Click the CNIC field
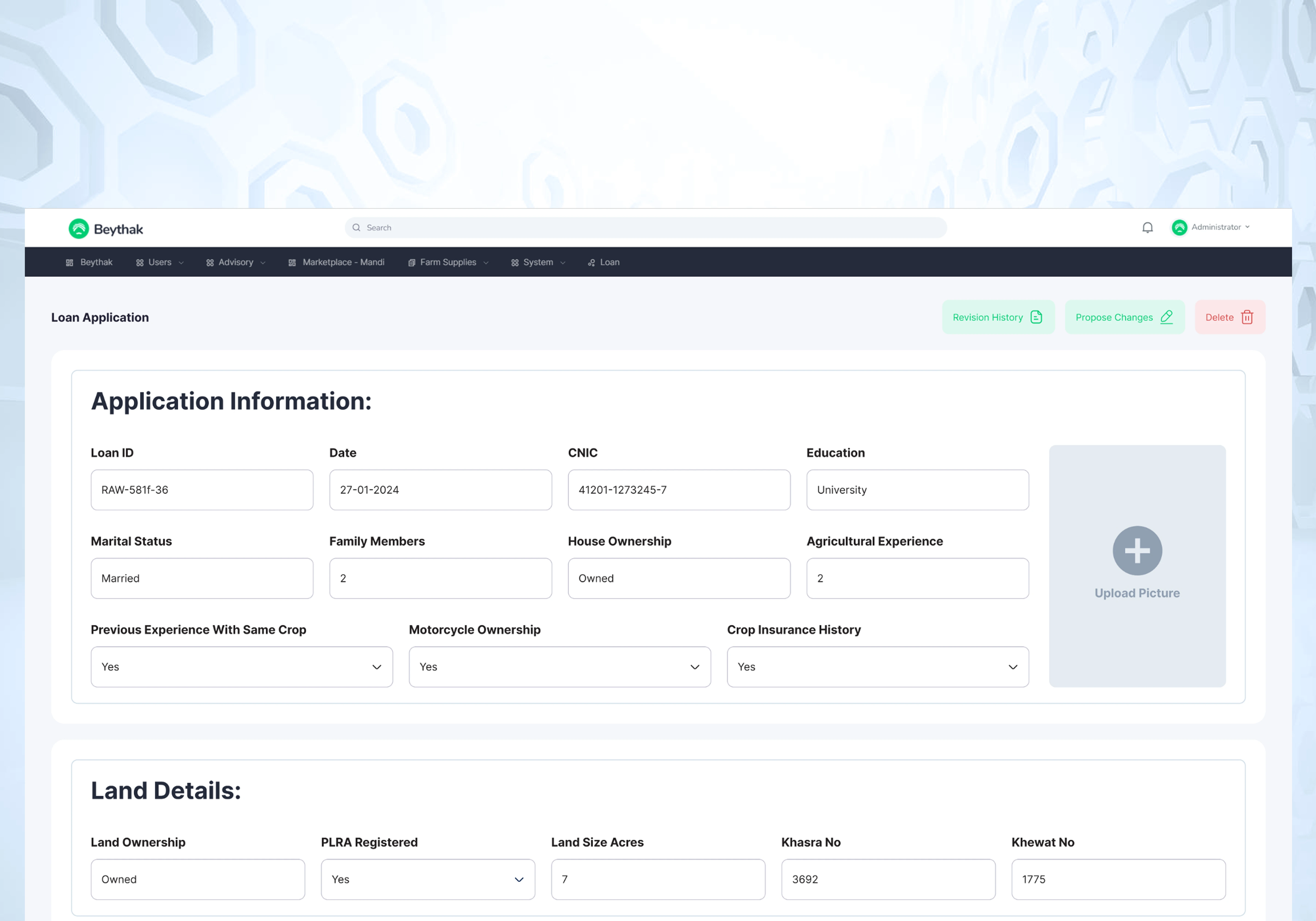1316x921 pixels. click(x=679, y=490)
